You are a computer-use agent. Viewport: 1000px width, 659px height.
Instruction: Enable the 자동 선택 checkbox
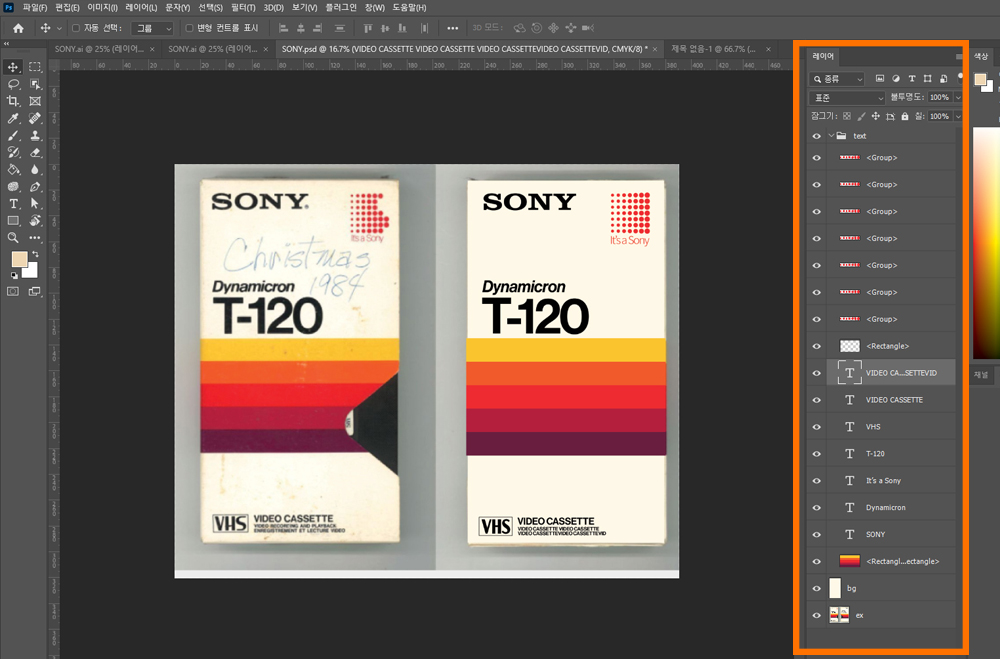coord(76,28)
